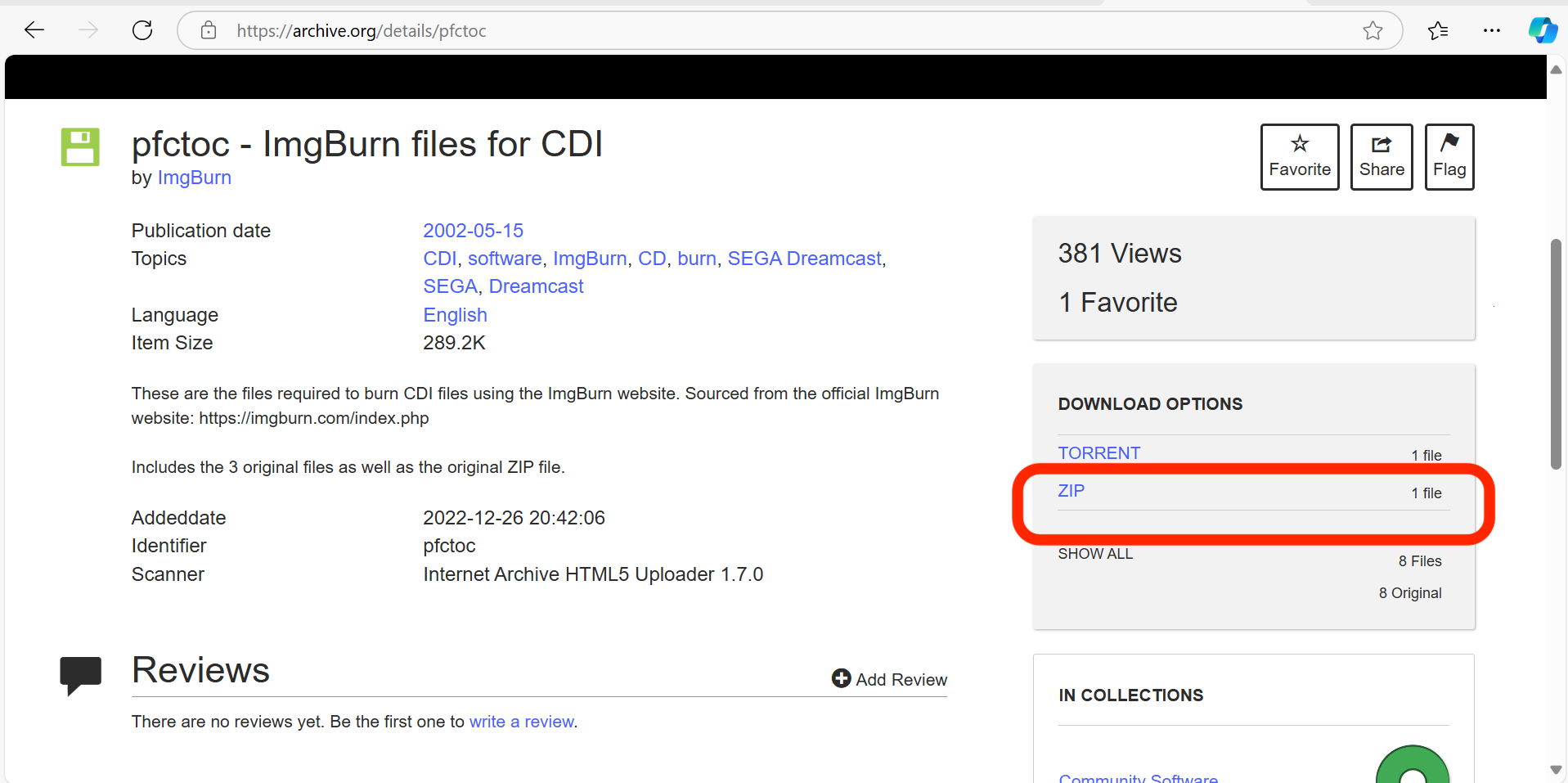
Task: Share the pfctoc item
Action: pyautogui.click(x=1381, y=157)
